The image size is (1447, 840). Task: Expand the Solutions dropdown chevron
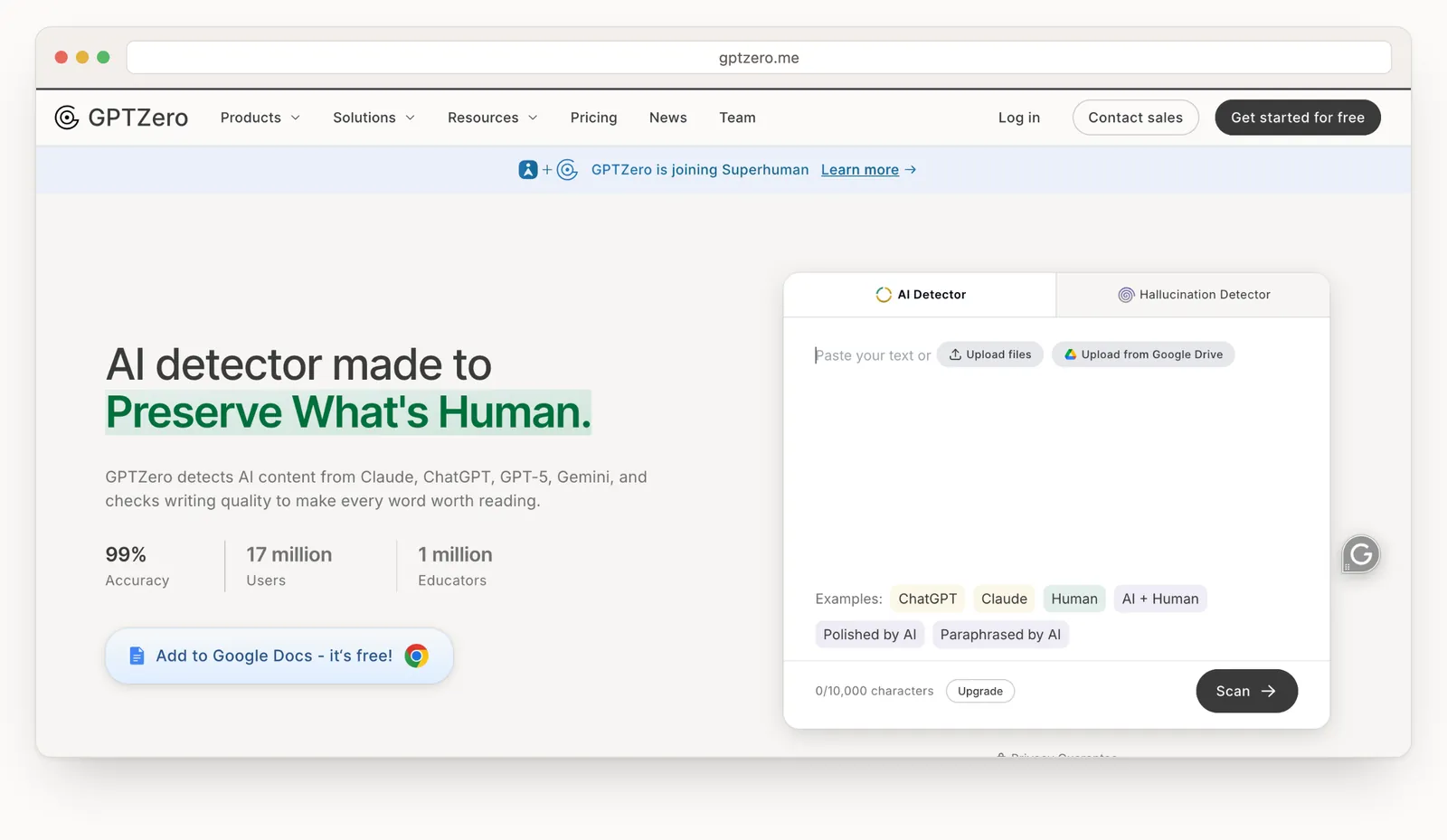(410, 118)
